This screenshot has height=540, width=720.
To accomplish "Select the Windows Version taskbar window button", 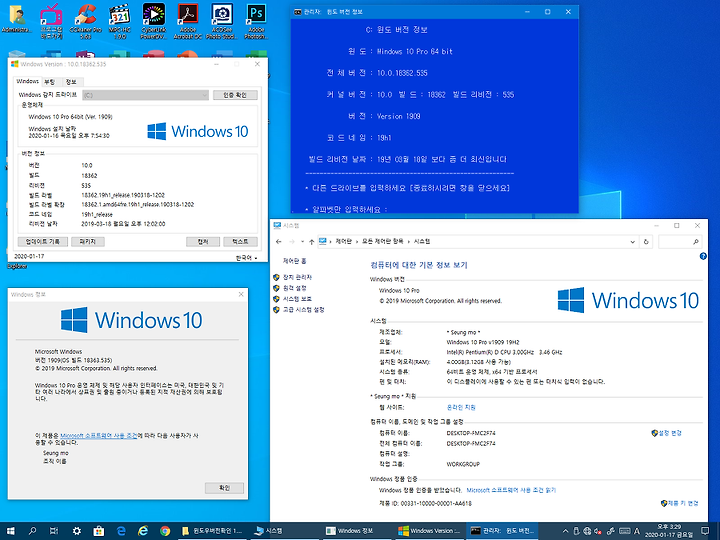I will 431,531.
